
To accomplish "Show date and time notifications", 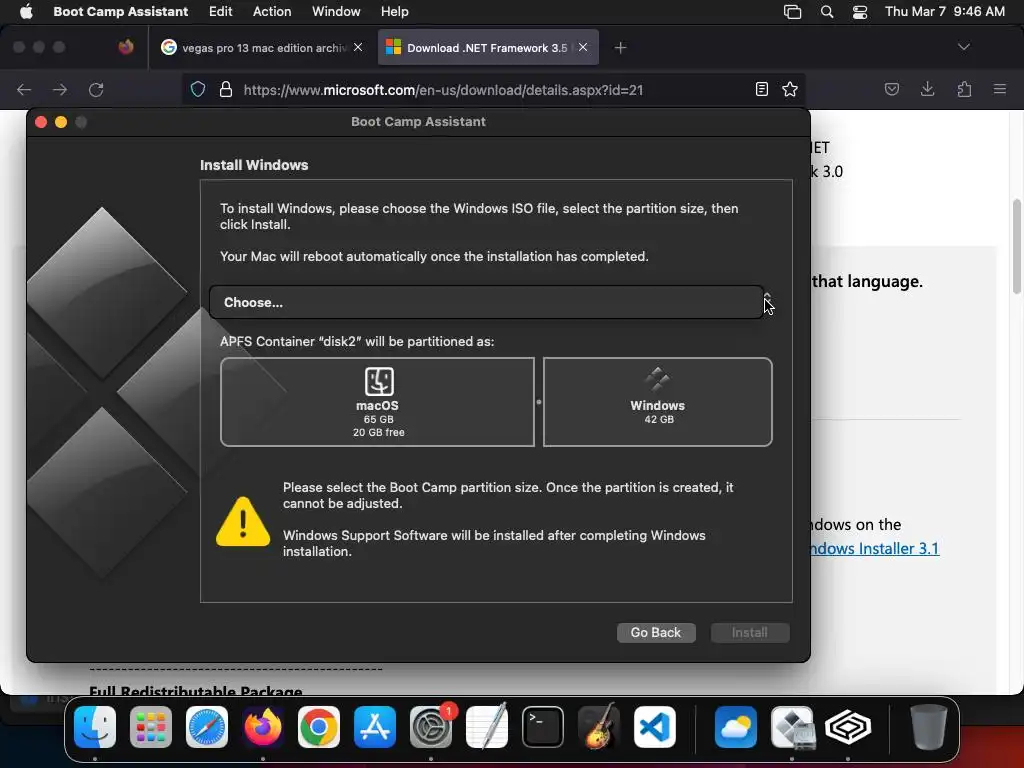I will pyautogui.click(x=944, y=11).
